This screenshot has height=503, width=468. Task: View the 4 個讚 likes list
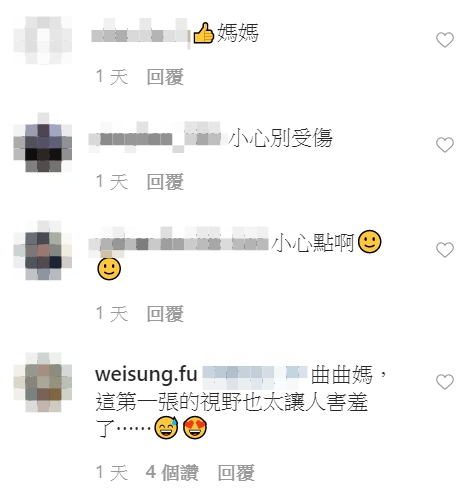coord(172,473)
